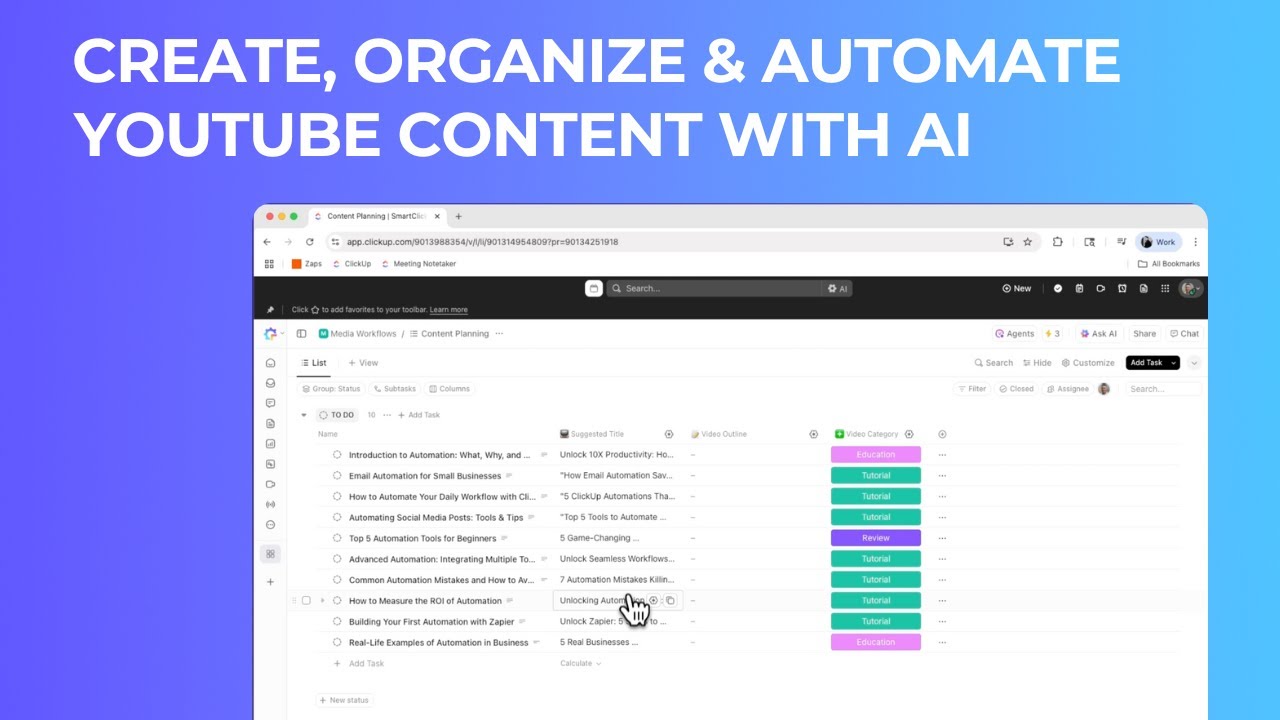Open the Add Task dropdown arrow
The image size is (1280, 720).
1173,363
